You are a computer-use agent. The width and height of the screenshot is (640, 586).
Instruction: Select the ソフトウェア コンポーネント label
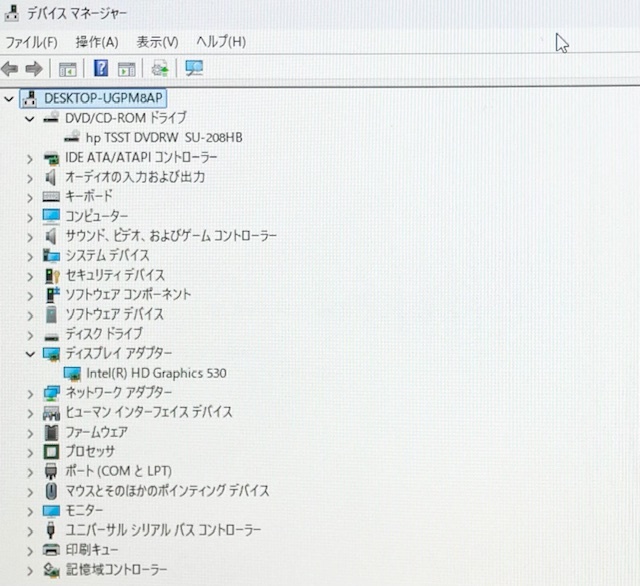pos(128,295)
